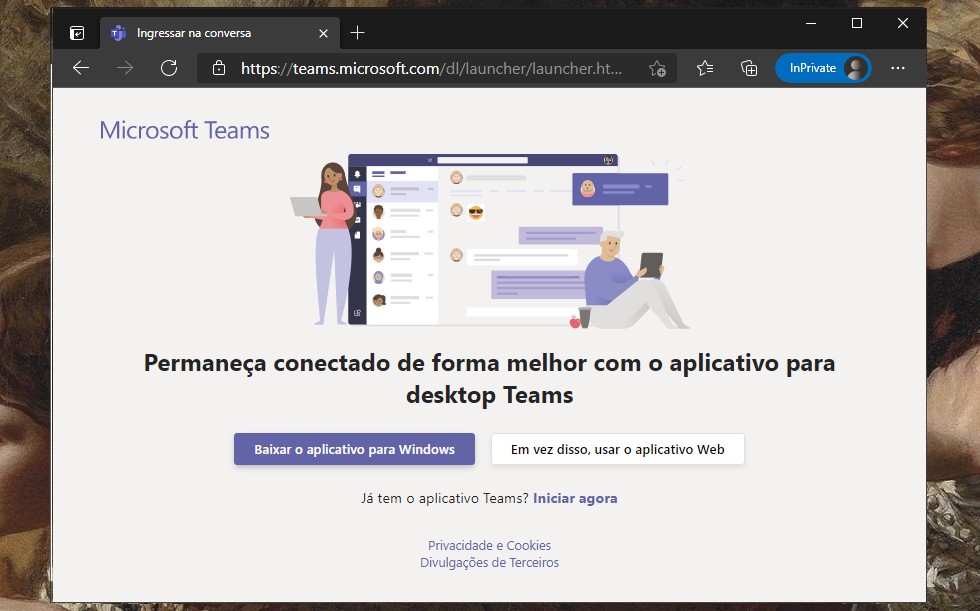Open 'Divulgações de Terceiros' link
Image resolution: width=980 pixels, height=611 pixels.
[489, 563]
